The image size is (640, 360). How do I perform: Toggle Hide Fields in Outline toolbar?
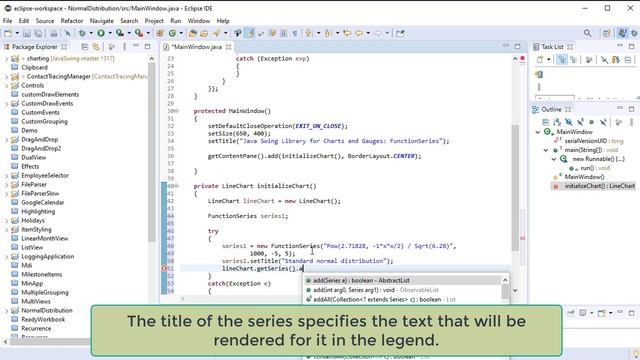569,122
